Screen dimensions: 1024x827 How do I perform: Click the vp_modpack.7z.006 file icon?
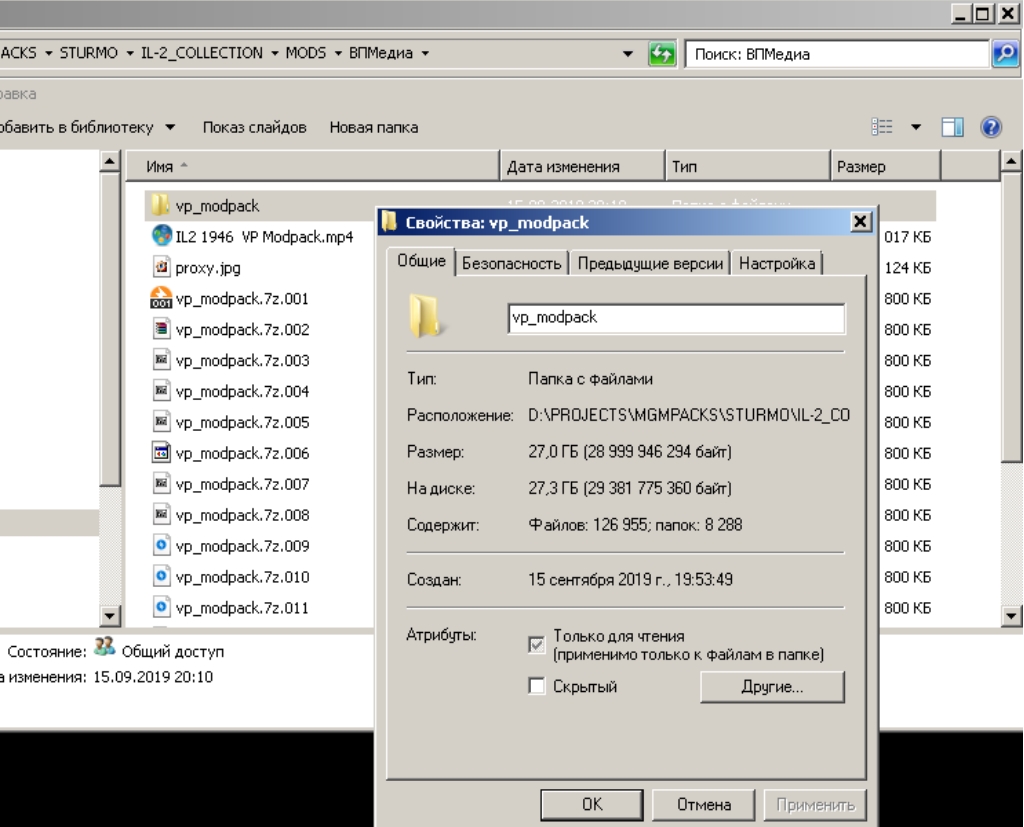coord(161,453)
